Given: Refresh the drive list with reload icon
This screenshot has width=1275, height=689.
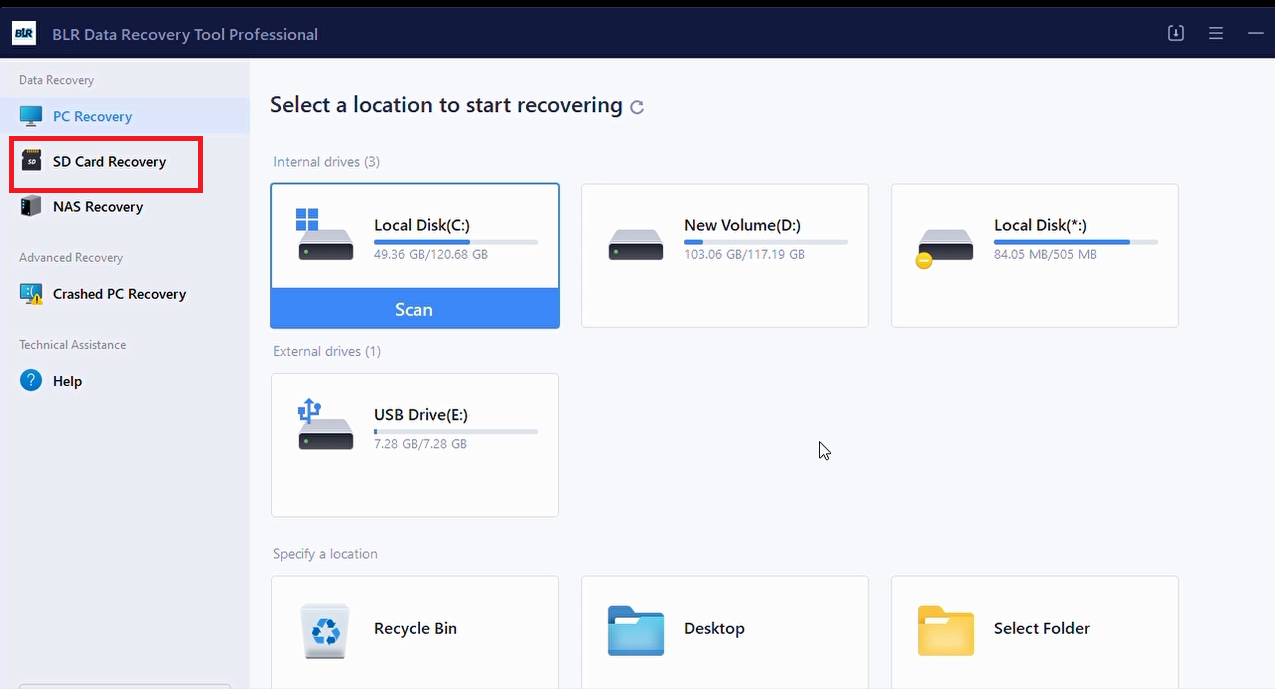Looking at the screenshot, I should (x=636, y=107).
